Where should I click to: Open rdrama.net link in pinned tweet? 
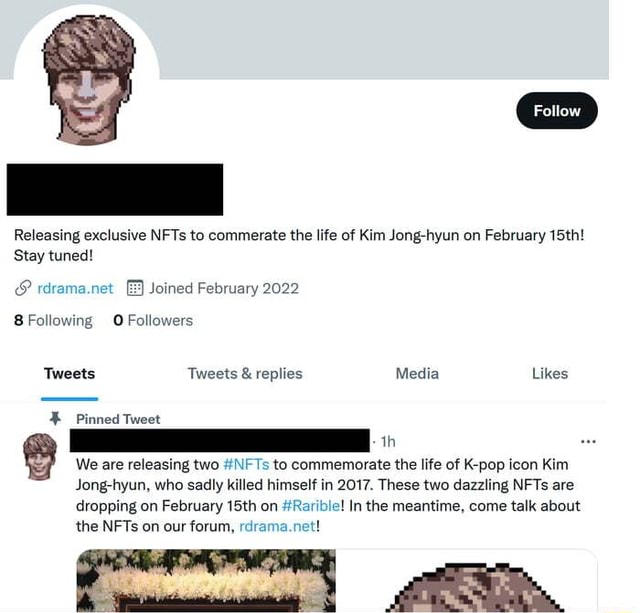point(277,526)
